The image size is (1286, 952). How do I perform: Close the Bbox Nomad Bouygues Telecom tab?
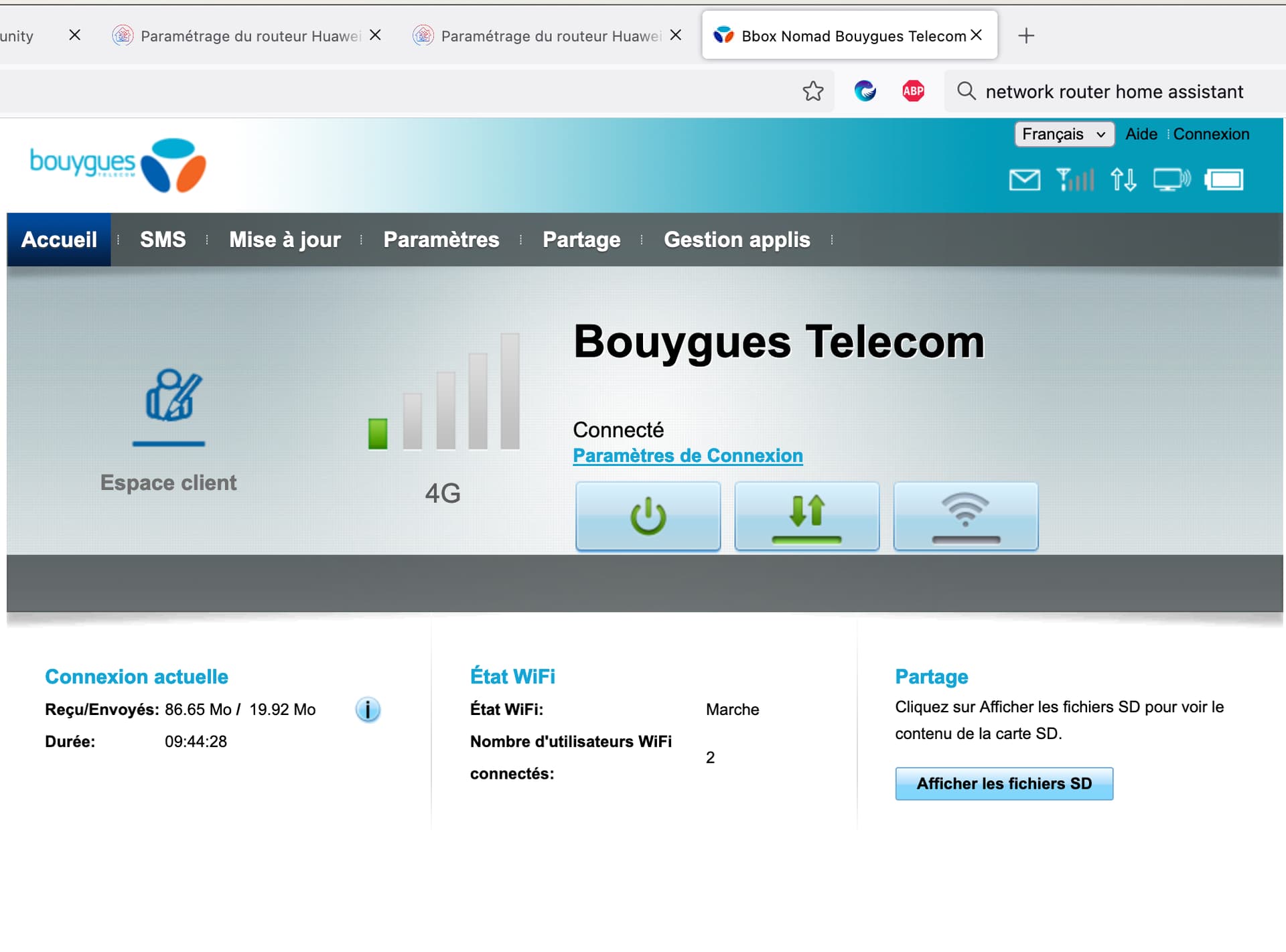click(977, 35)
